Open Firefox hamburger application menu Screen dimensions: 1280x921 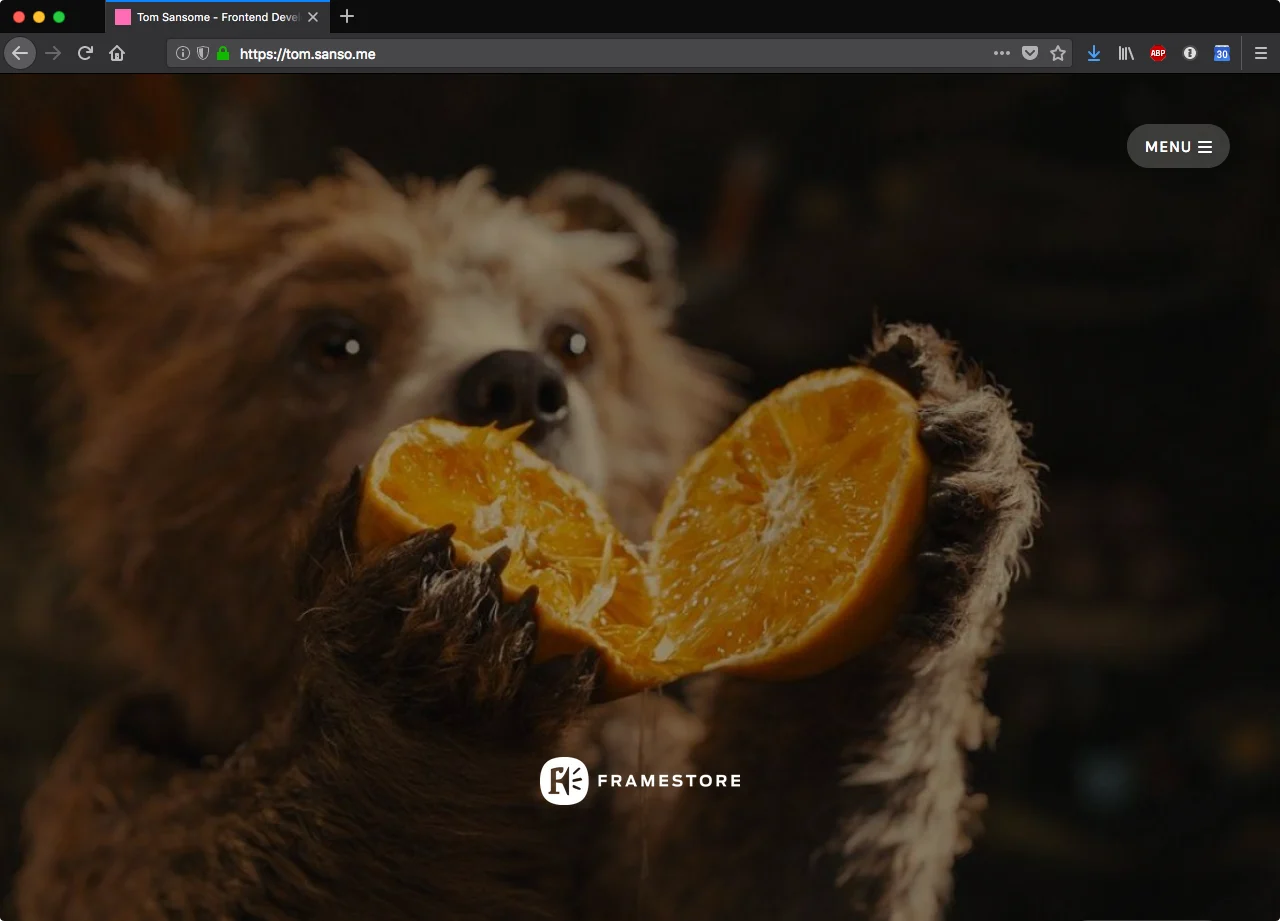(x=1261, y=53)
